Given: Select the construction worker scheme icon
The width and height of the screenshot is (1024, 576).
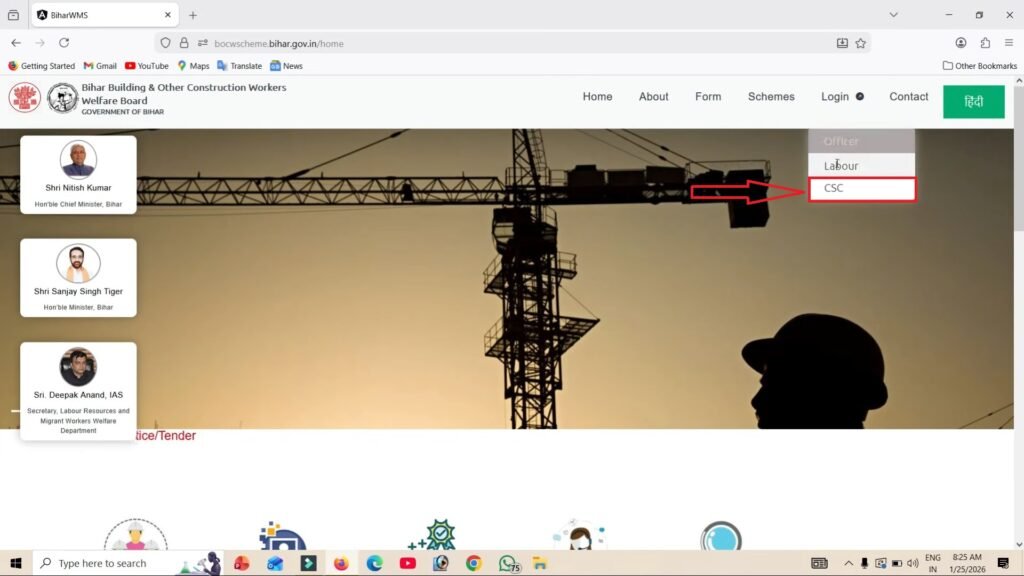Looking at the screenshot, I should point(135,540).
